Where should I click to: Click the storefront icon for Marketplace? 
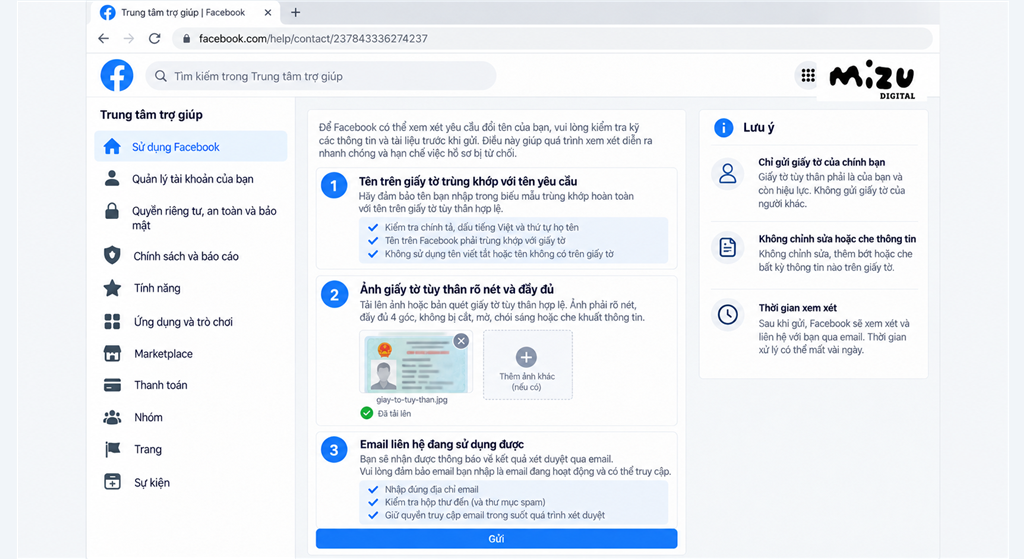[x=112, y=353]
